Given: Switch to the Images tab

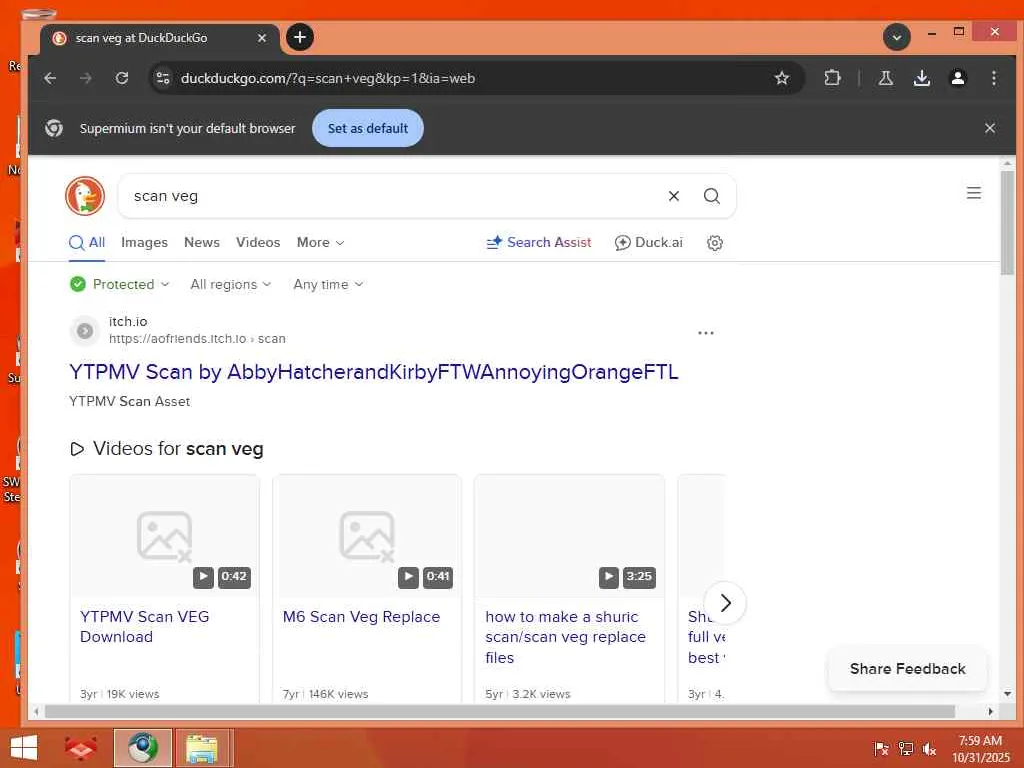Looking at the screenshot, I should (x=144, y=242).
